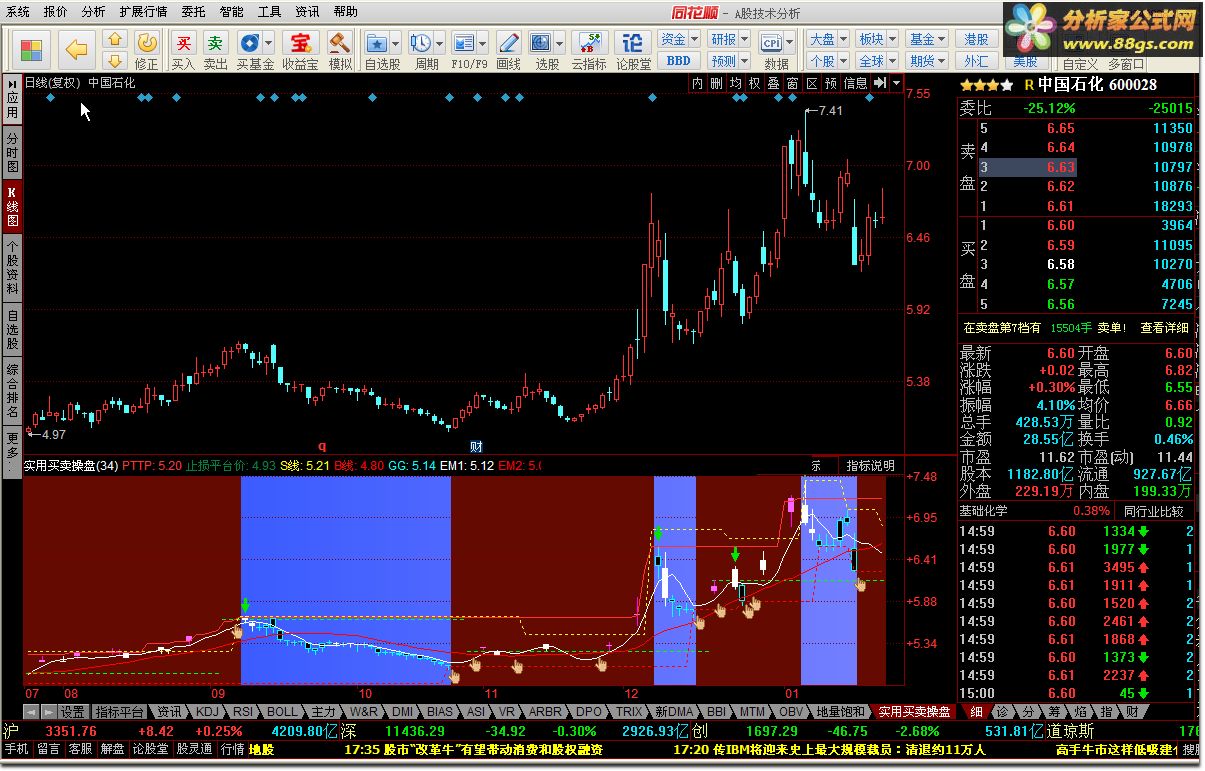
Task: Open the 大盘 dropdown
Action: 828,39
